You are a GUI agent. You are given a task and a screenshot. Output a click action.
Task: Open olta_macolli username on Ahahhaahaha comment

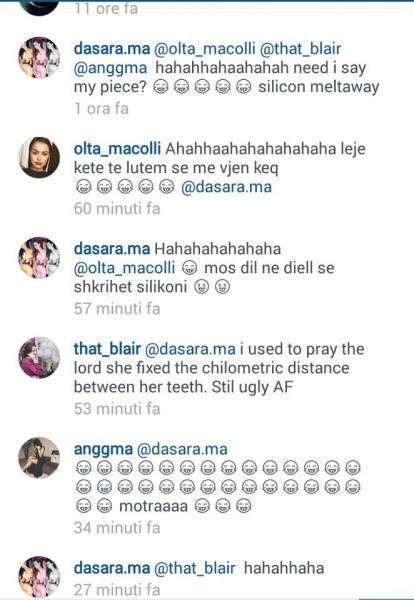point(117,149)
